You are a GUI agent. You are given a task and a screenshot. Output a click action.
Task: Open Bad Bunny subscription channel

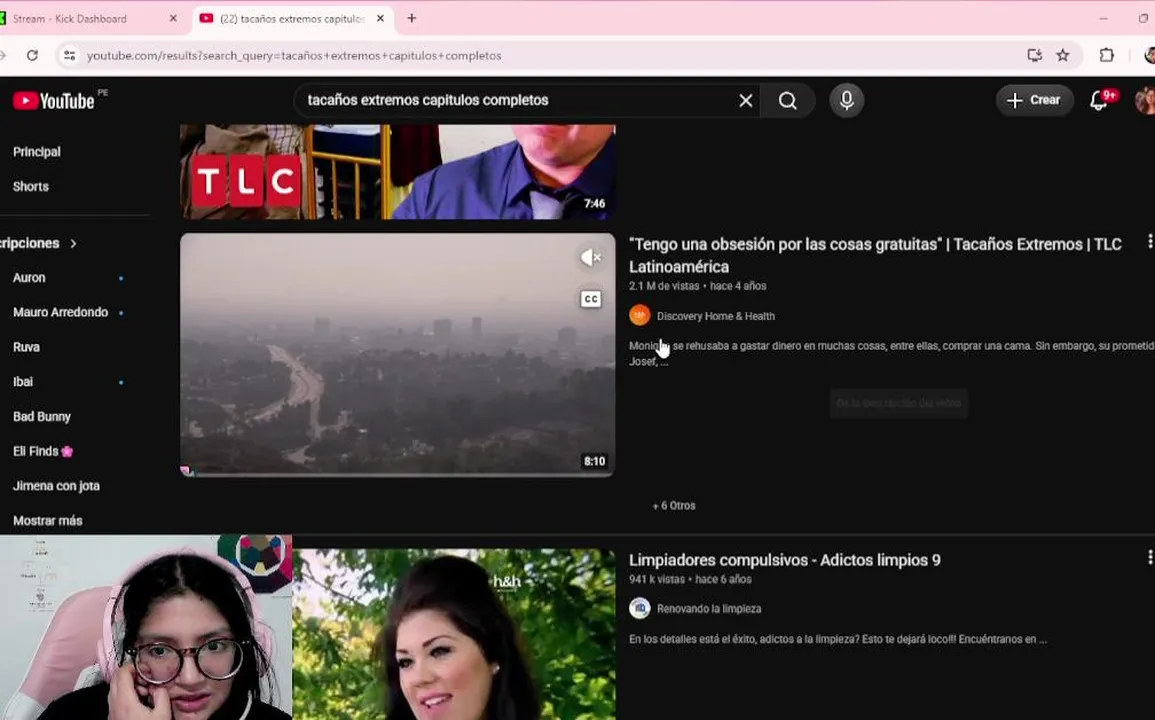coord(42,416)
